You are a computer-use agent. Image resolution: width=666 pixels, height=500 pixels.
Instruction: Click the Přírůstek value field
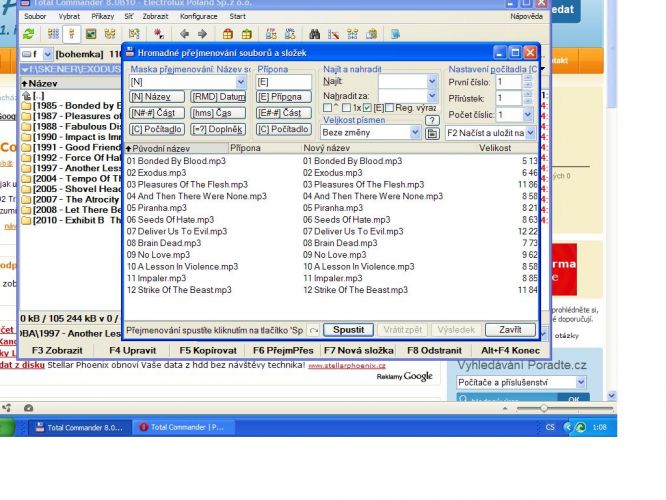[x=509, y=98]
